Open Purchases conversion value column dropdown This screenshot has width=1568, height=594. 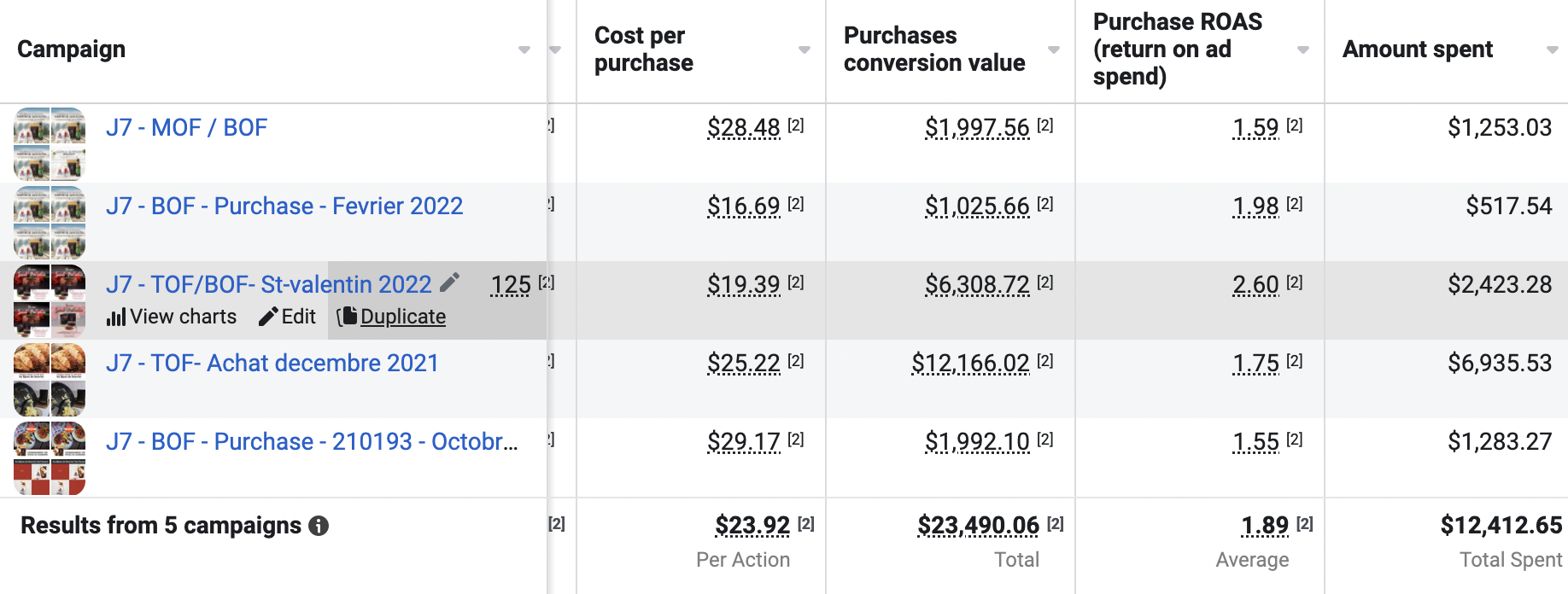(1054, 50)
